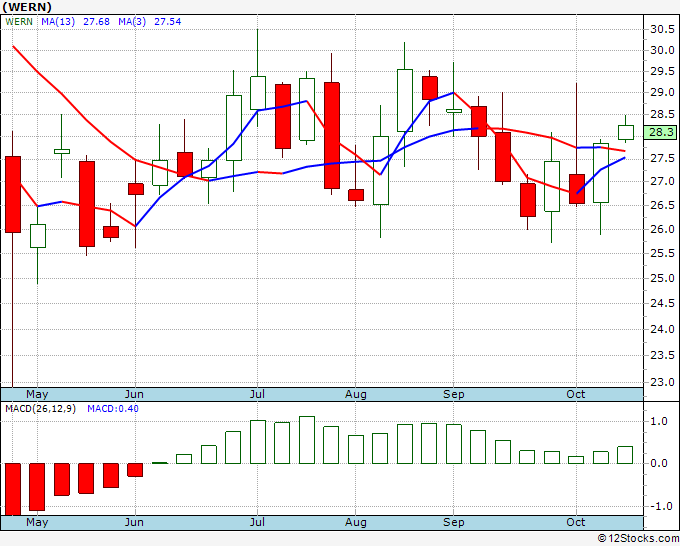The image size is (680, 546).
Task: Click the MA(13) legend label
Action: [x=58, y=22]
